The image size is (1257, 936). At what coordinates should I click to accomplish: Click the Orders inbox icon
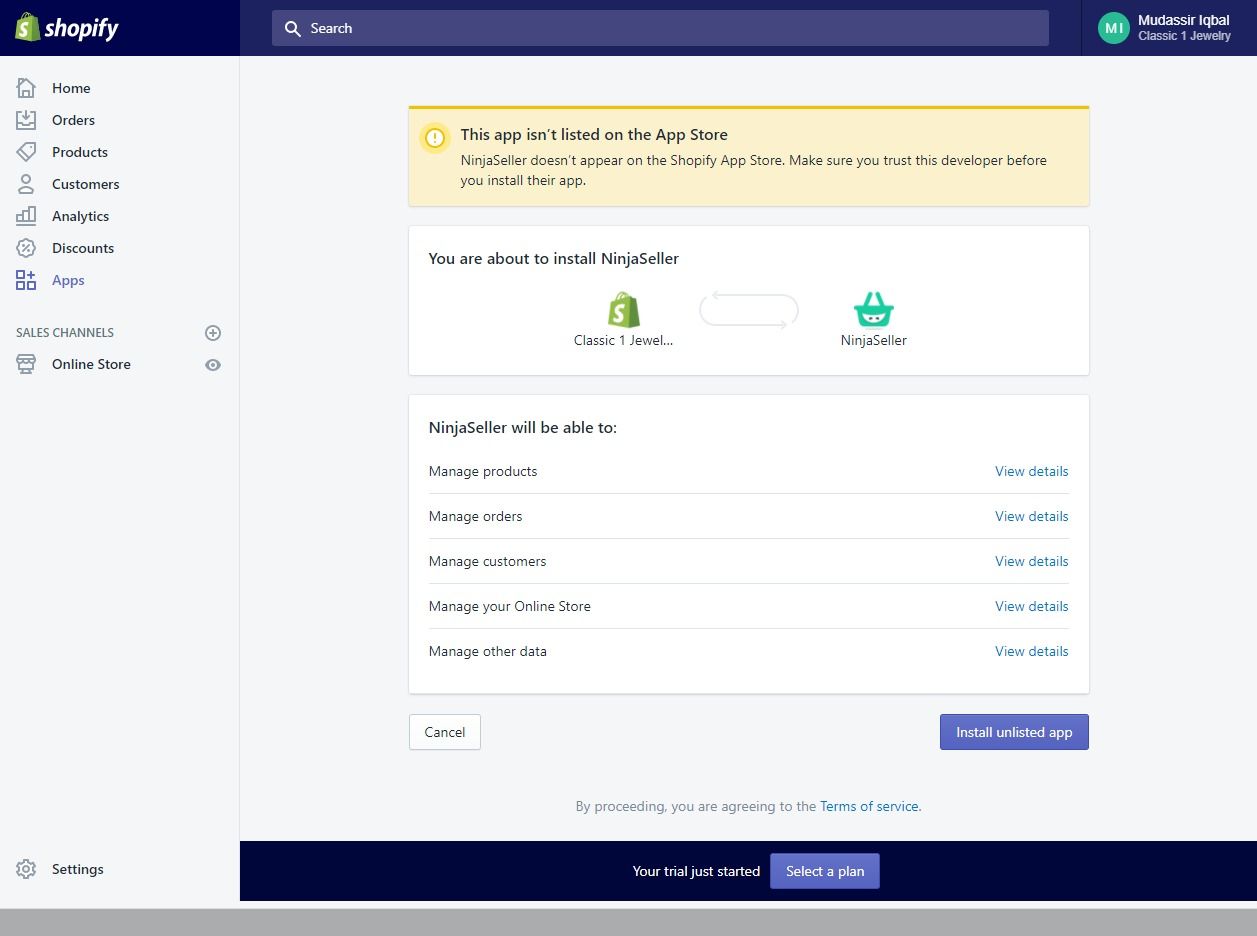point(26,120)
